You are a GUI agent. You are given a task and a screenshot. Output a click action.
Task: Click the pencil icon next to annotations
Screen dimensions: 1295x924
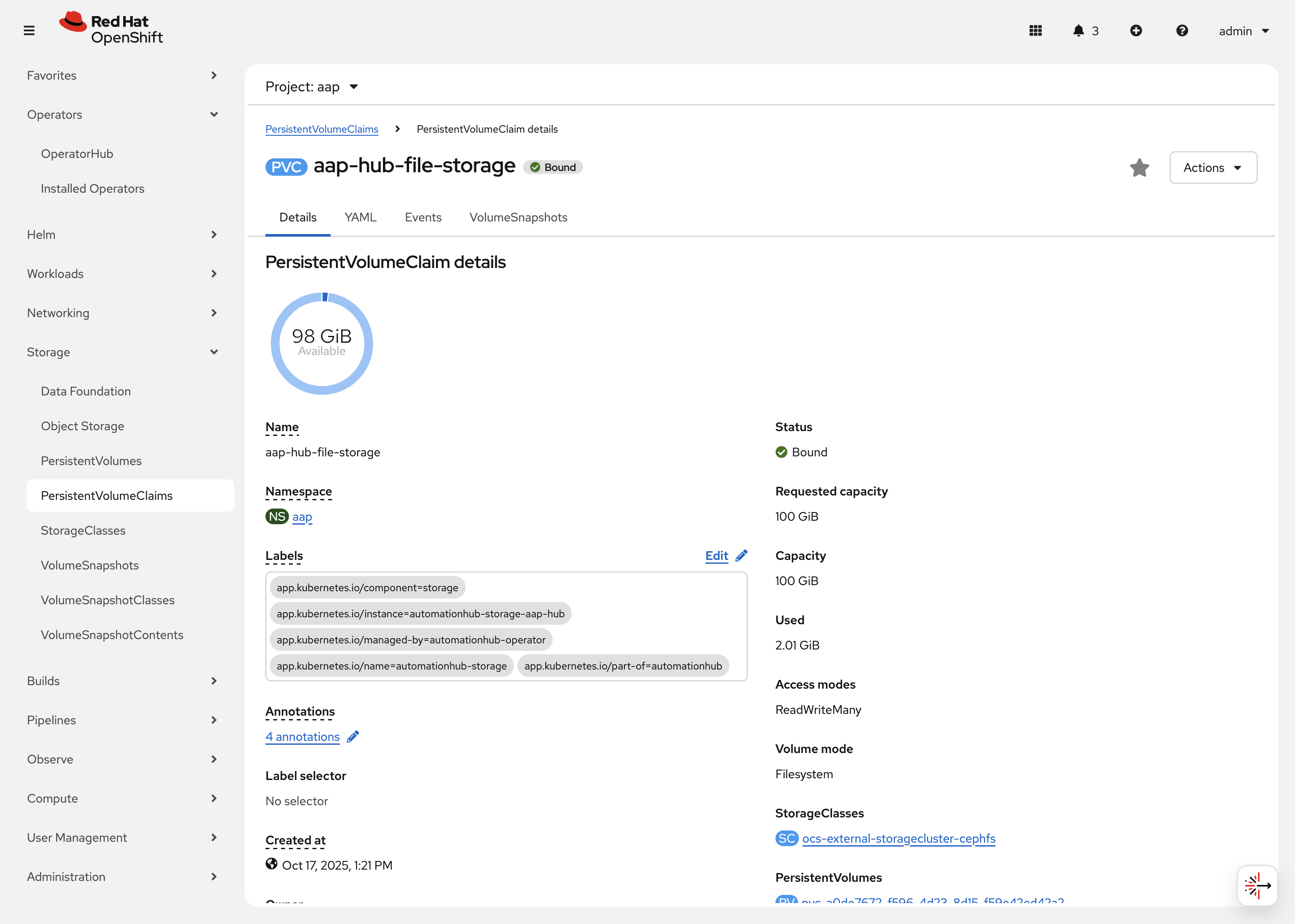(353, 737)
